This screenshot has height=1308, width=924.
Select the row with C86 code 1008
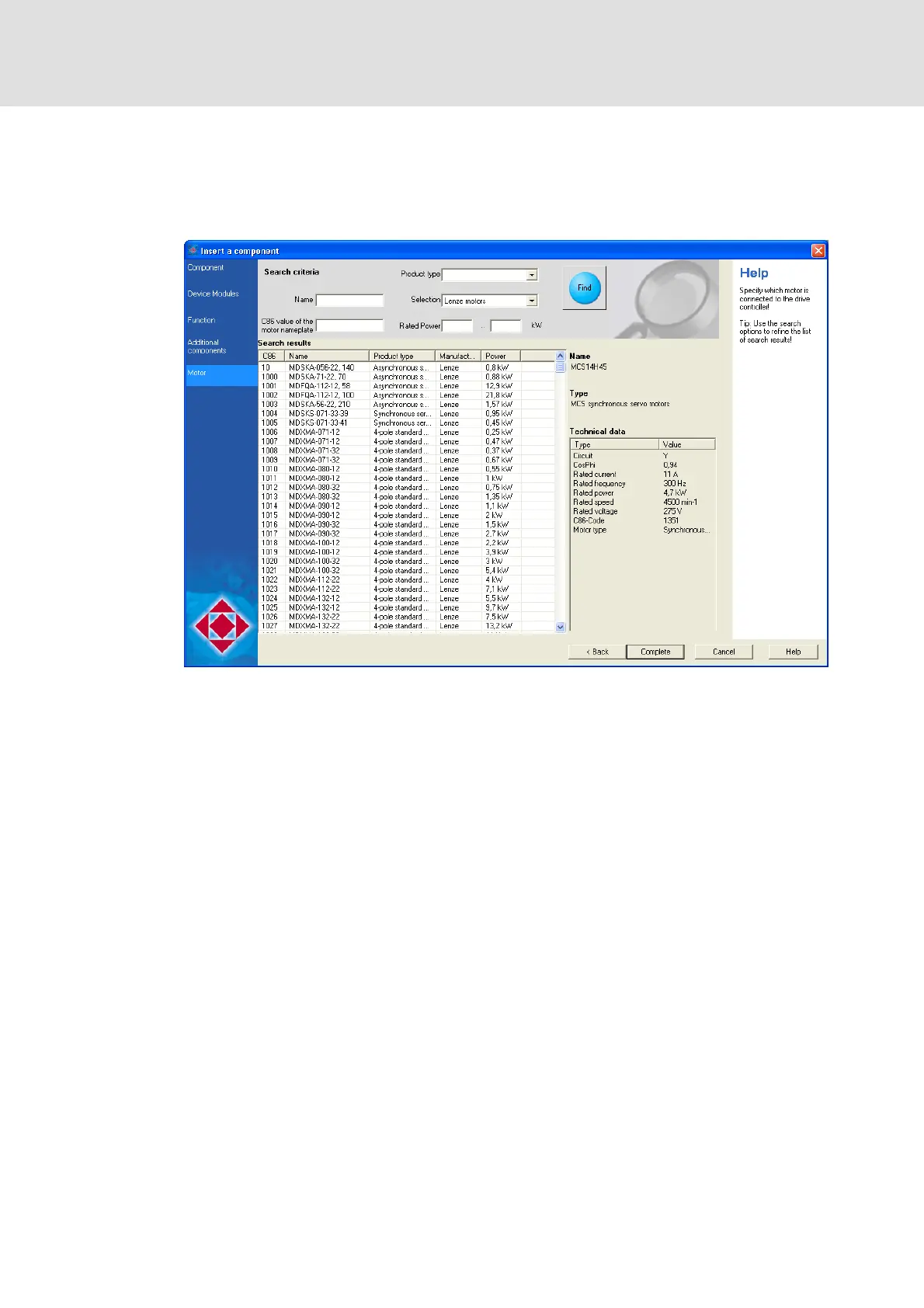click(x=407, y=450)
